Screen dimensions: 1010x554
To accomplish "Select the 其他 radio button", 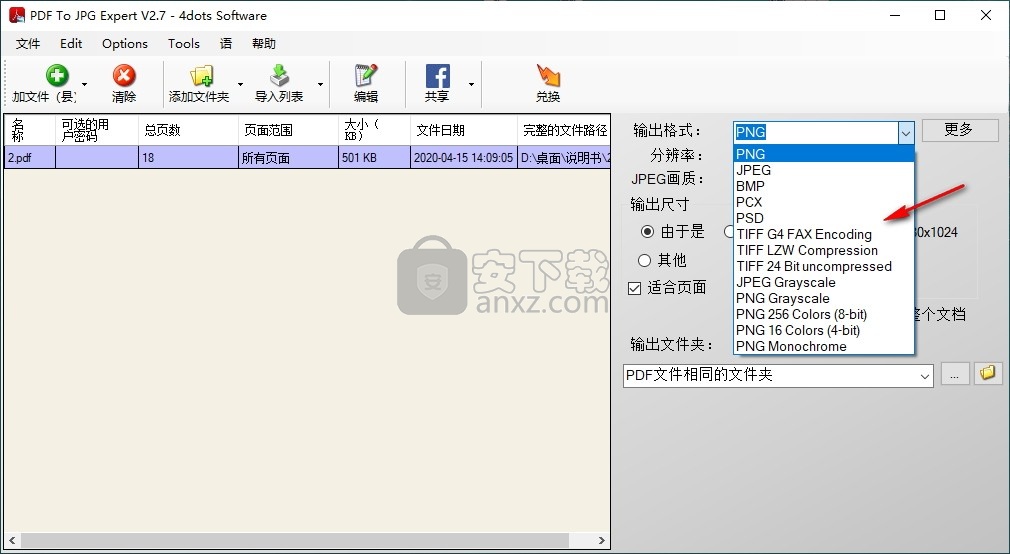I will click(644, 260).
